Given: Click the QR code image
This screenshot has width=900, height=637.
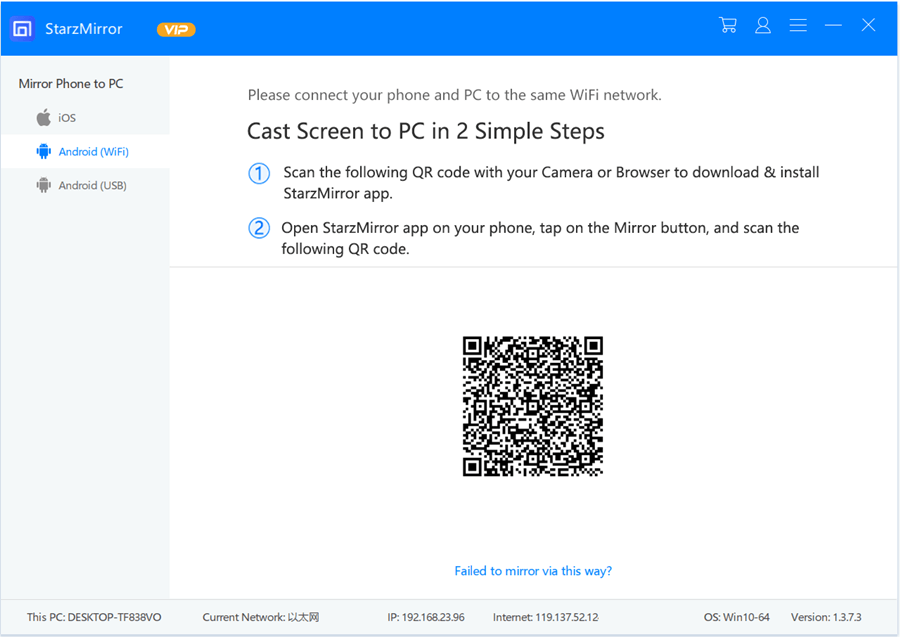Looking at the screenshot, I should coord(533,406).
